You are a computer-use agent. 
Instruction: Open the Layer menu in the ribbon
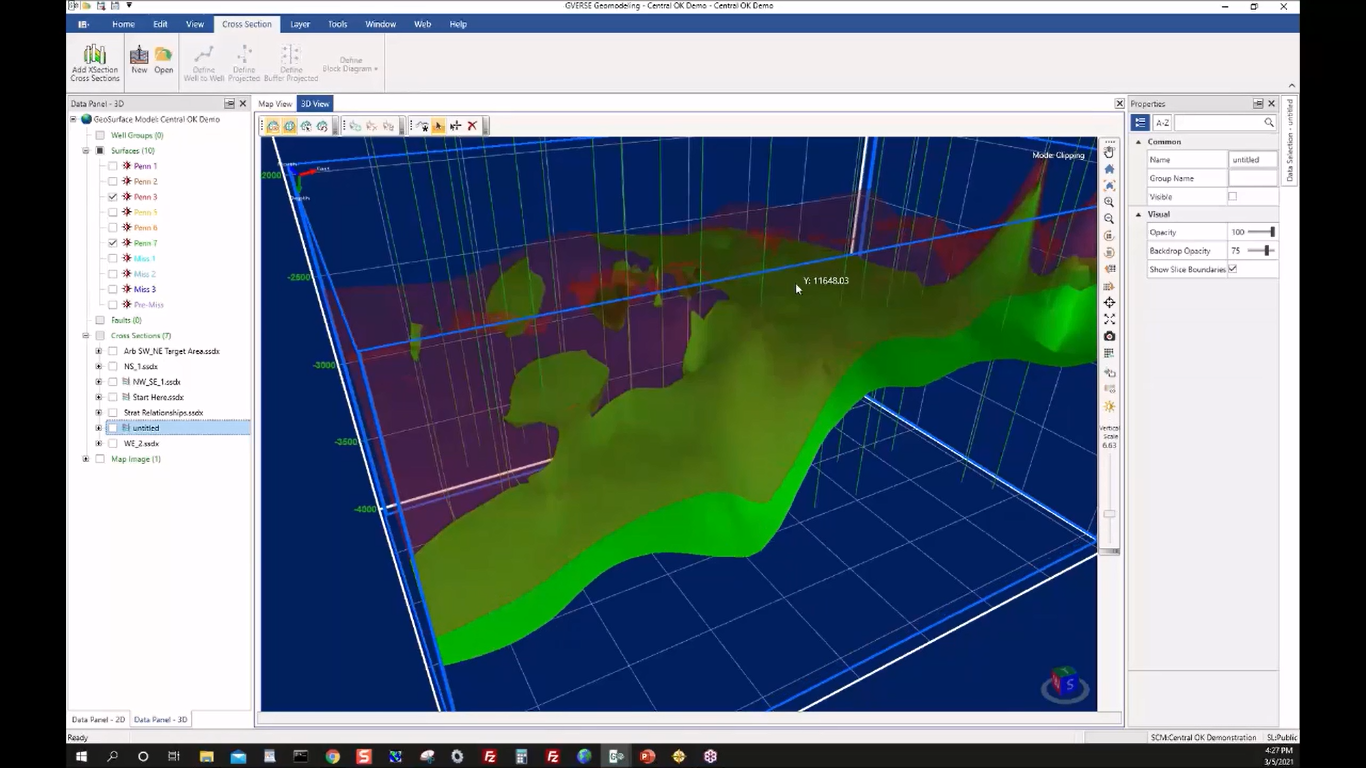pyautogui.click(x=300, y=24)
